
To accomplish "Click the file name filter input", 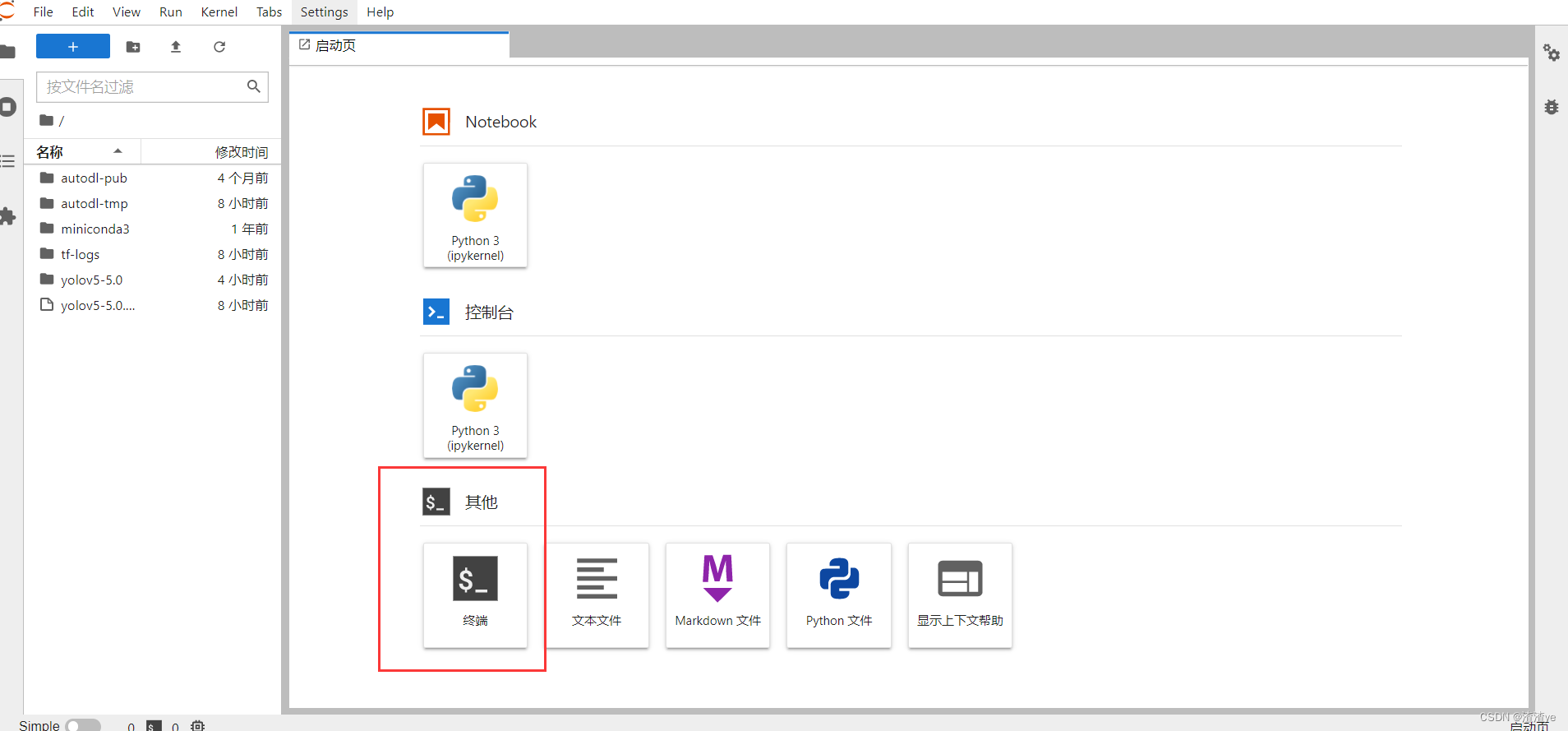I will [x=153, y=86].
